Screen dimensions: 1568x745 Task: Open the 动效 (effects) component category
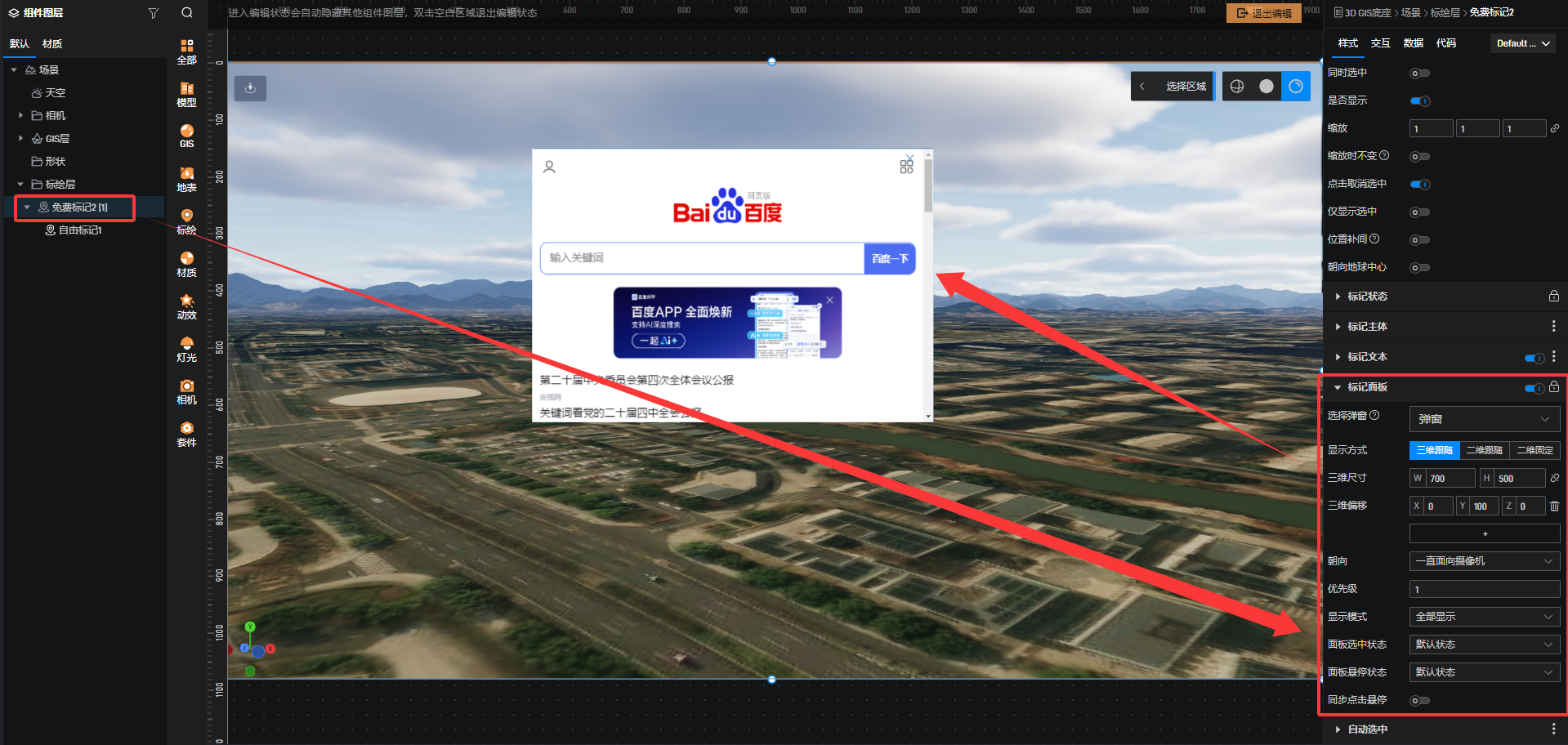pyautogui.click(x=186, y=306)
